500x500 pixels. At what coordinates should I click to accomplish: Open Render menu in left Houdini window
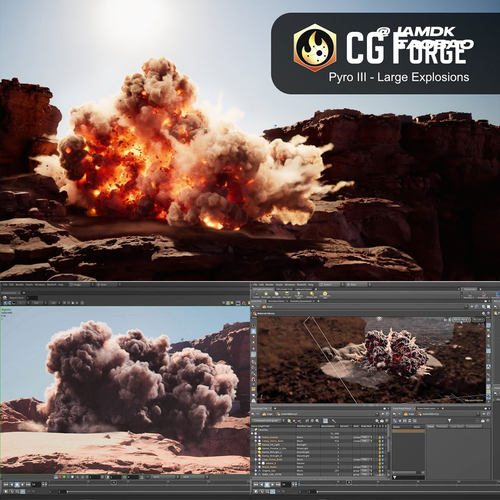(x=20, y=285)
